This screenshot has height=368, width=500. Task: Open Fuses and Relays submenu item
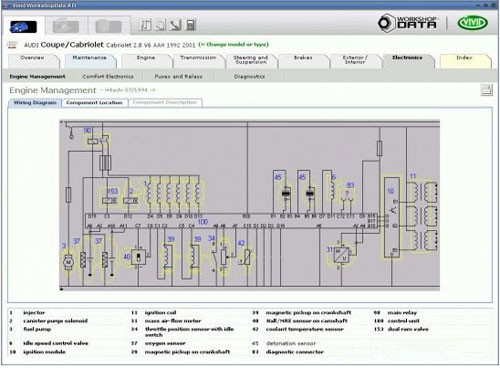pos(178,77)
